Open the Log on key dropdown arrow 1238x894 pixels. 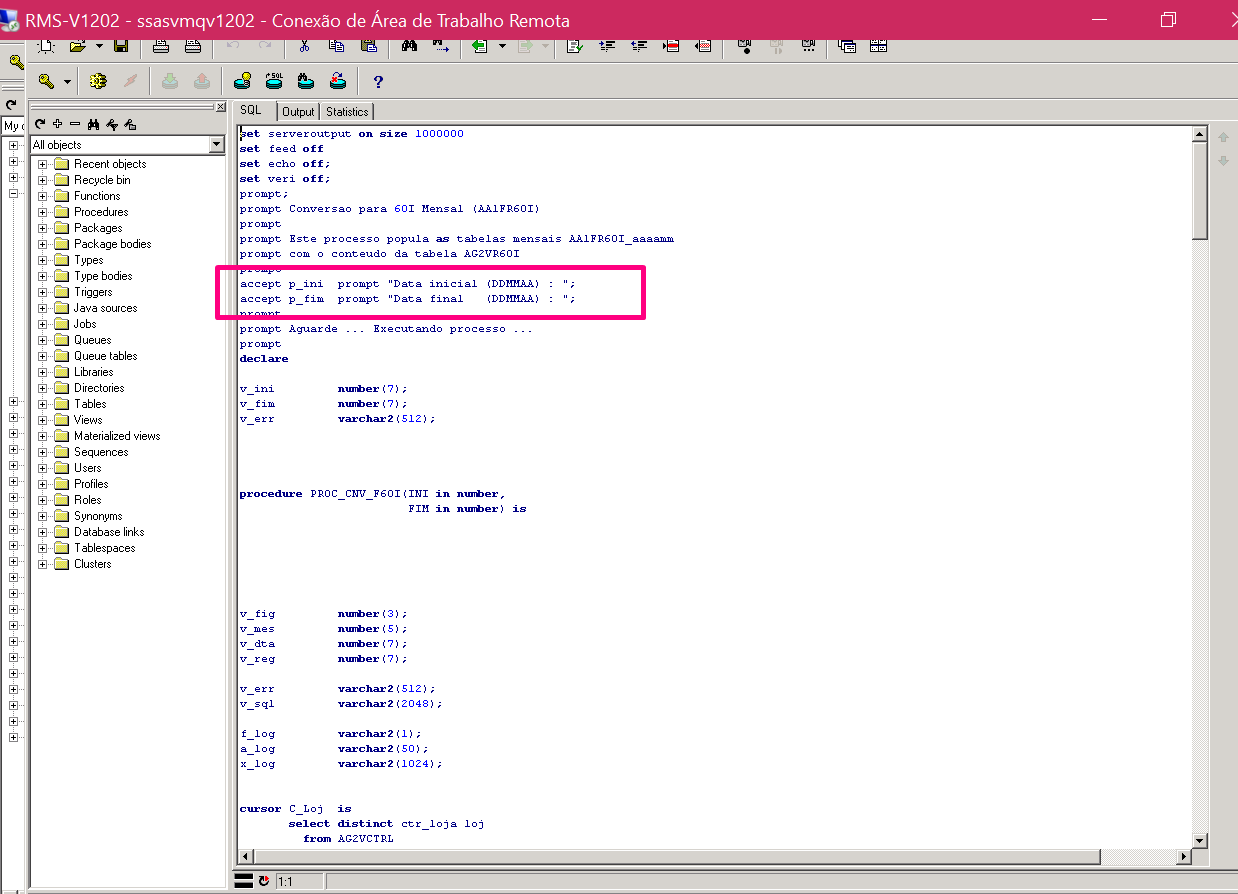(x=67, y=82)
